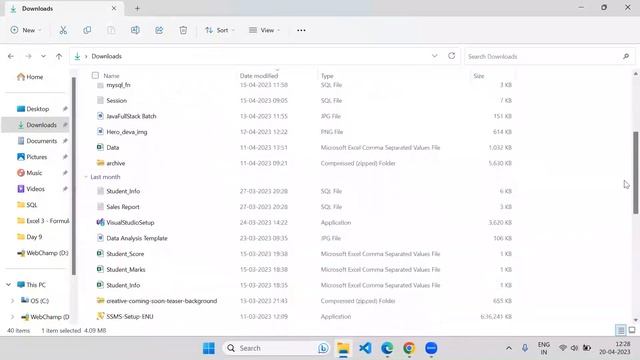Switch to details view layout icon
The width and height of the screenshot is (640, 360).
coord(620,330)
